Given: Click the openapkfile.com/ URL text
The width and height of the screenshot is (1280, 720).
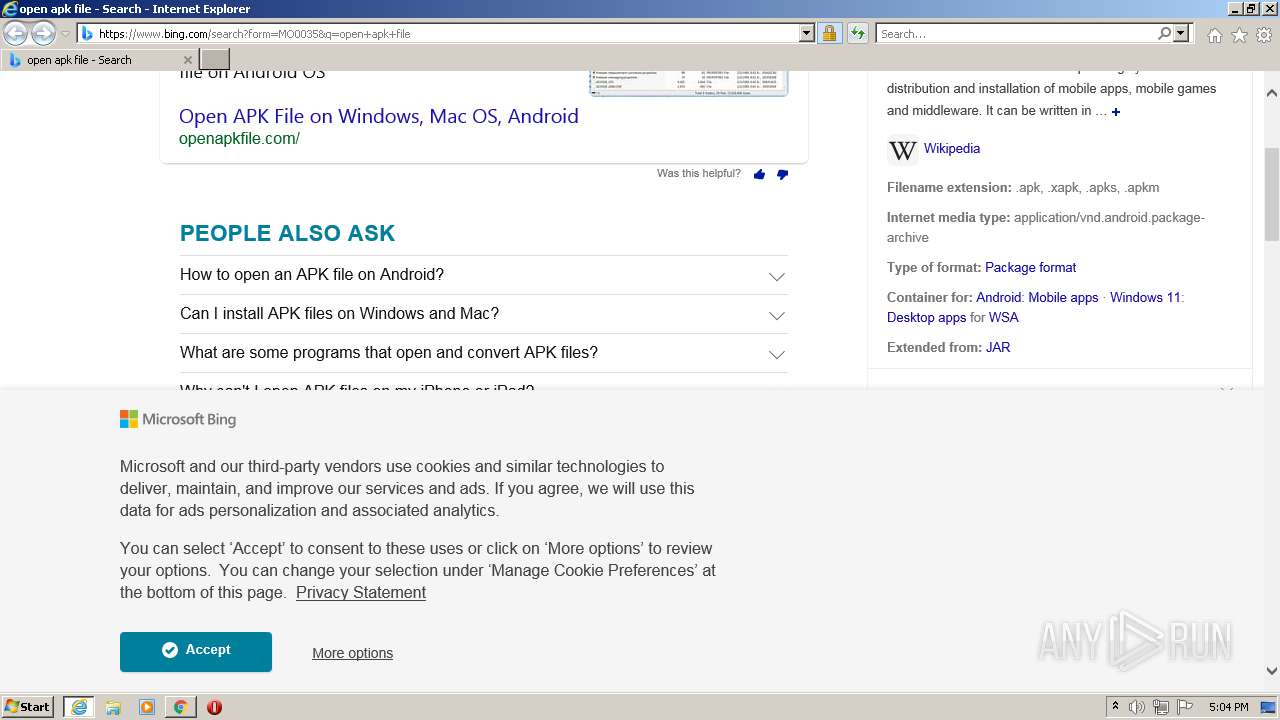Looking at the screenshot, I should pos(239,139).
